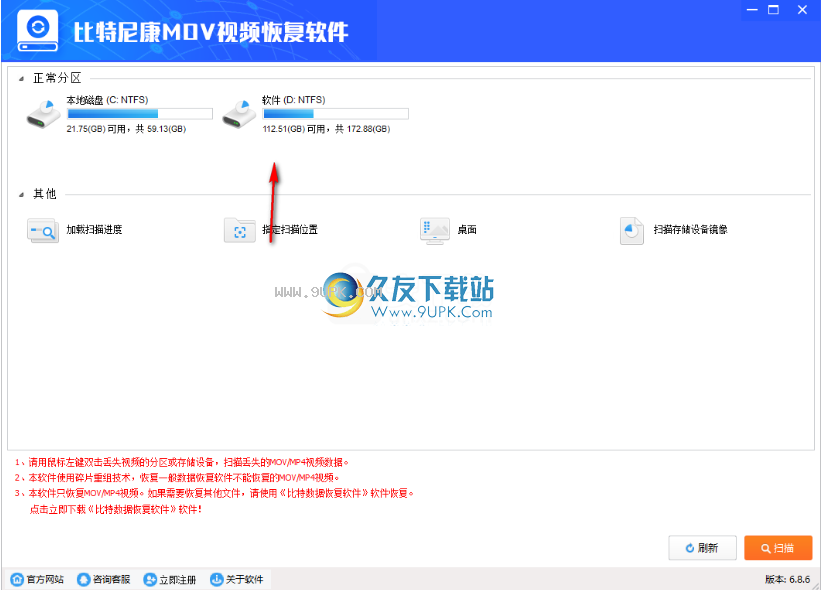Image resolution: width=822 pixels, height=590 pixels.
Task: Select the 软件 (D: NTFS) label
Action: coord(294,100)
